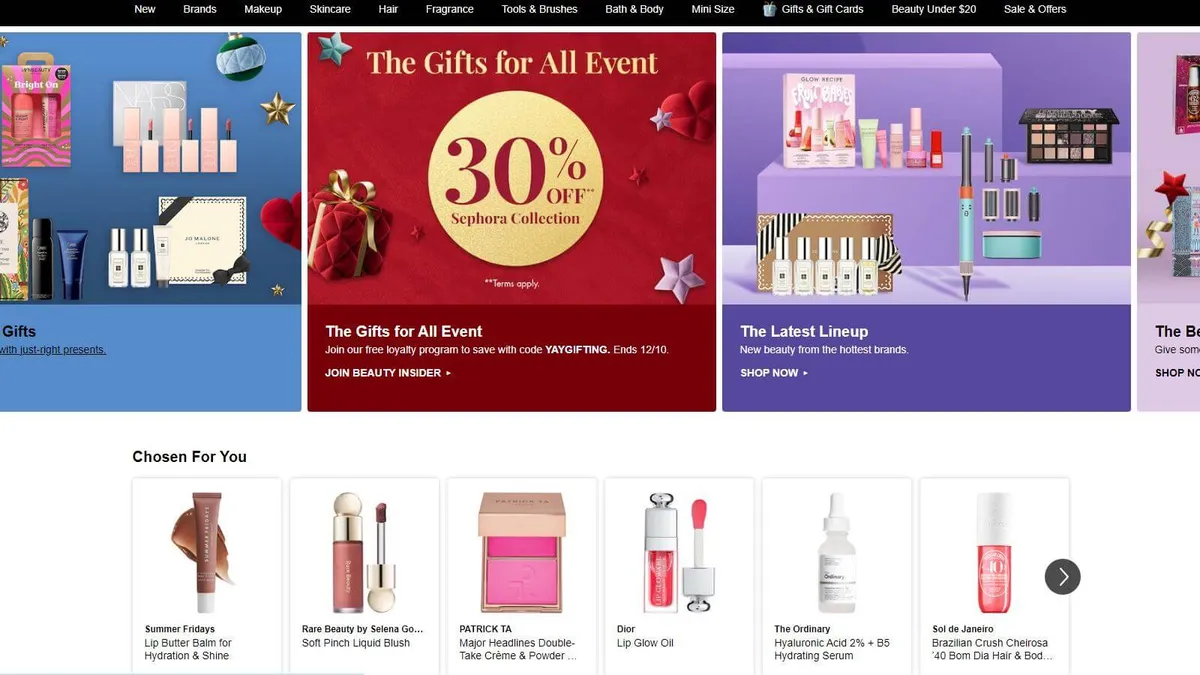Open the Brands menu
The width and height of the screenshot is (1200, 675).
tap(200, 9)
